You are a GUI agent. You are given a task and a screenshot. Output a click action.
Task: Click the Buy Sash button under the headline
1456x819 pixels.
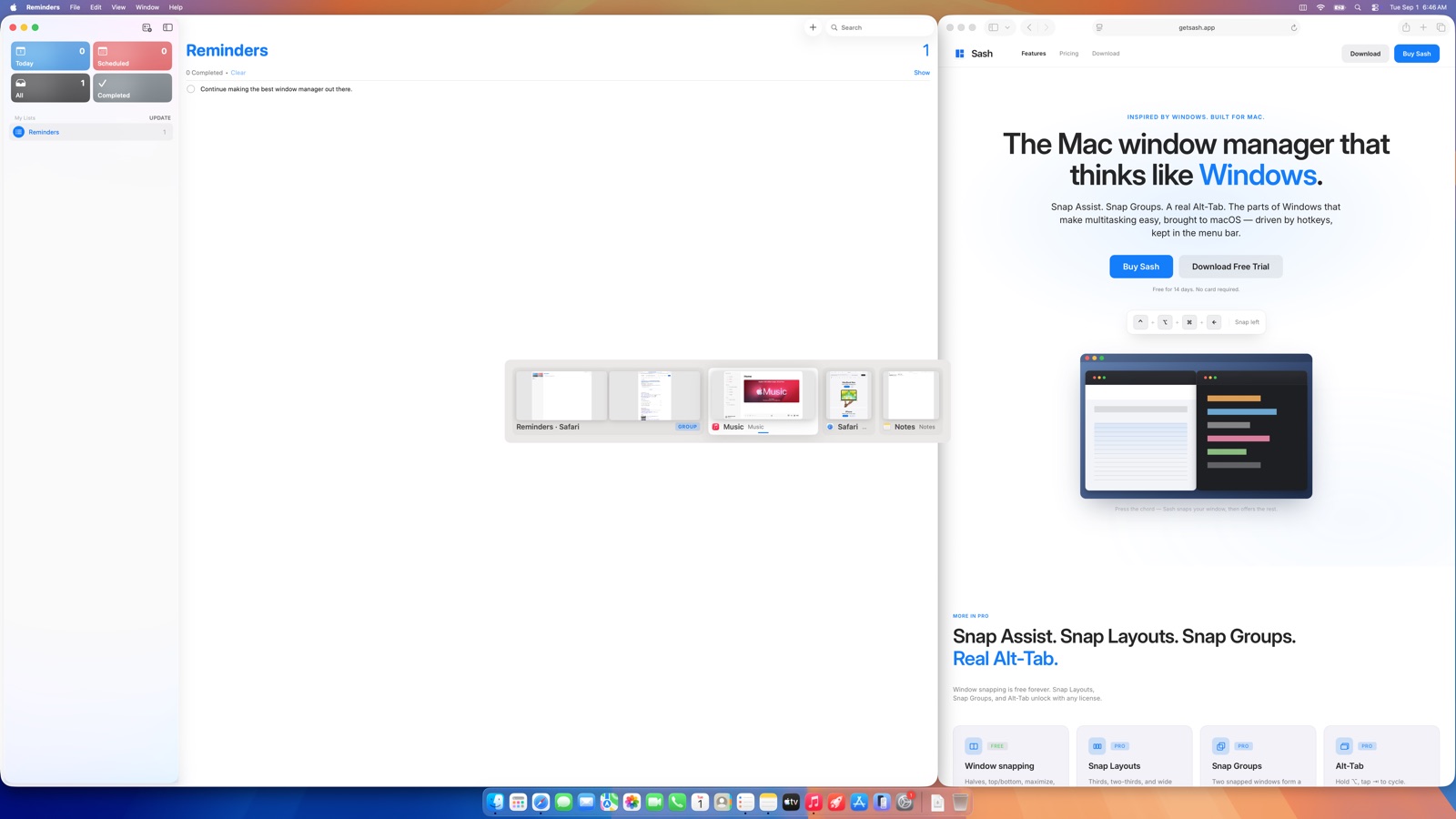tap(1141, 267)
